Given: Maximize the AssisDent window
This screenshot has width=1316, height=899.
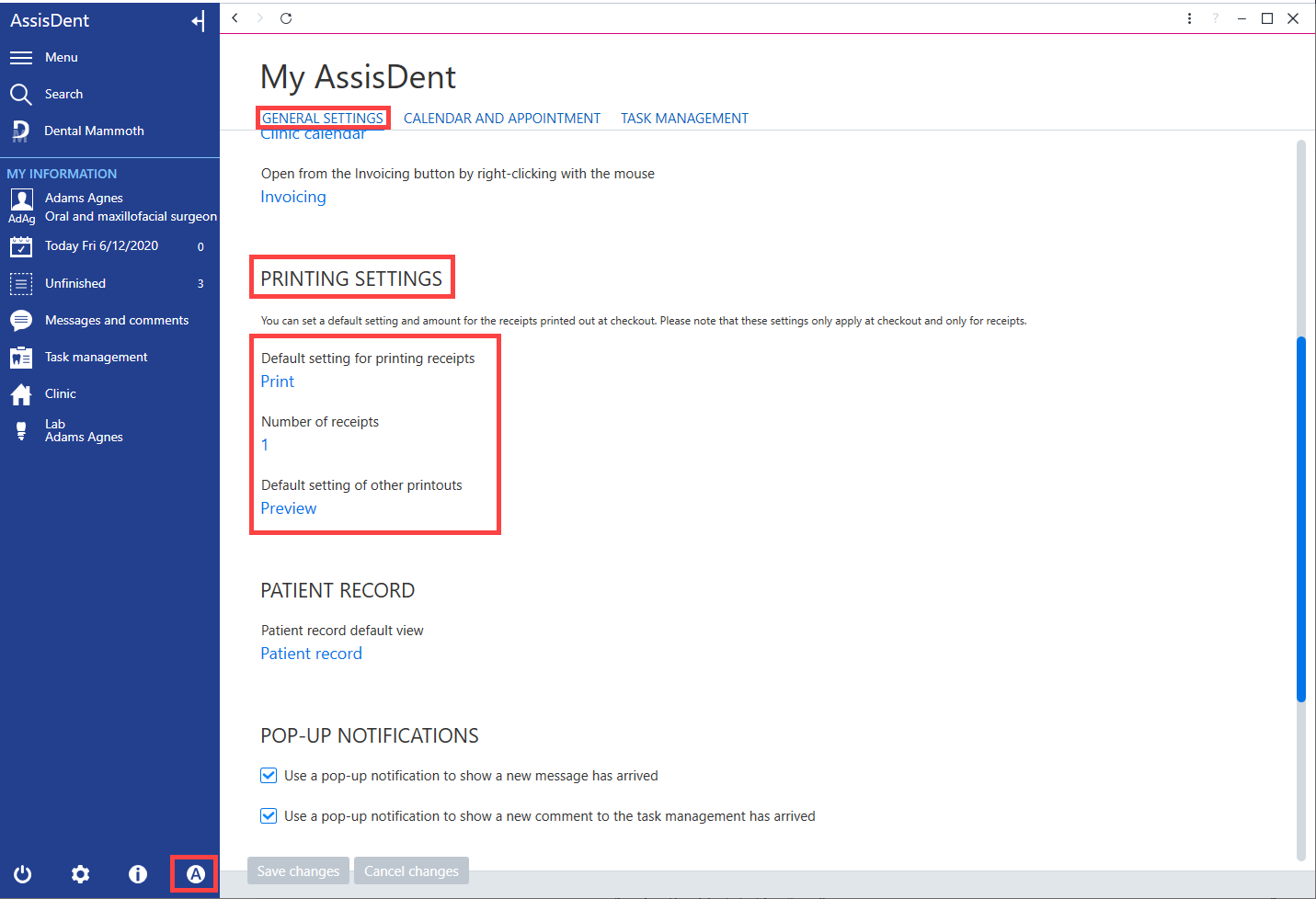Looking at the screenshot, I should click(1267, 18).
